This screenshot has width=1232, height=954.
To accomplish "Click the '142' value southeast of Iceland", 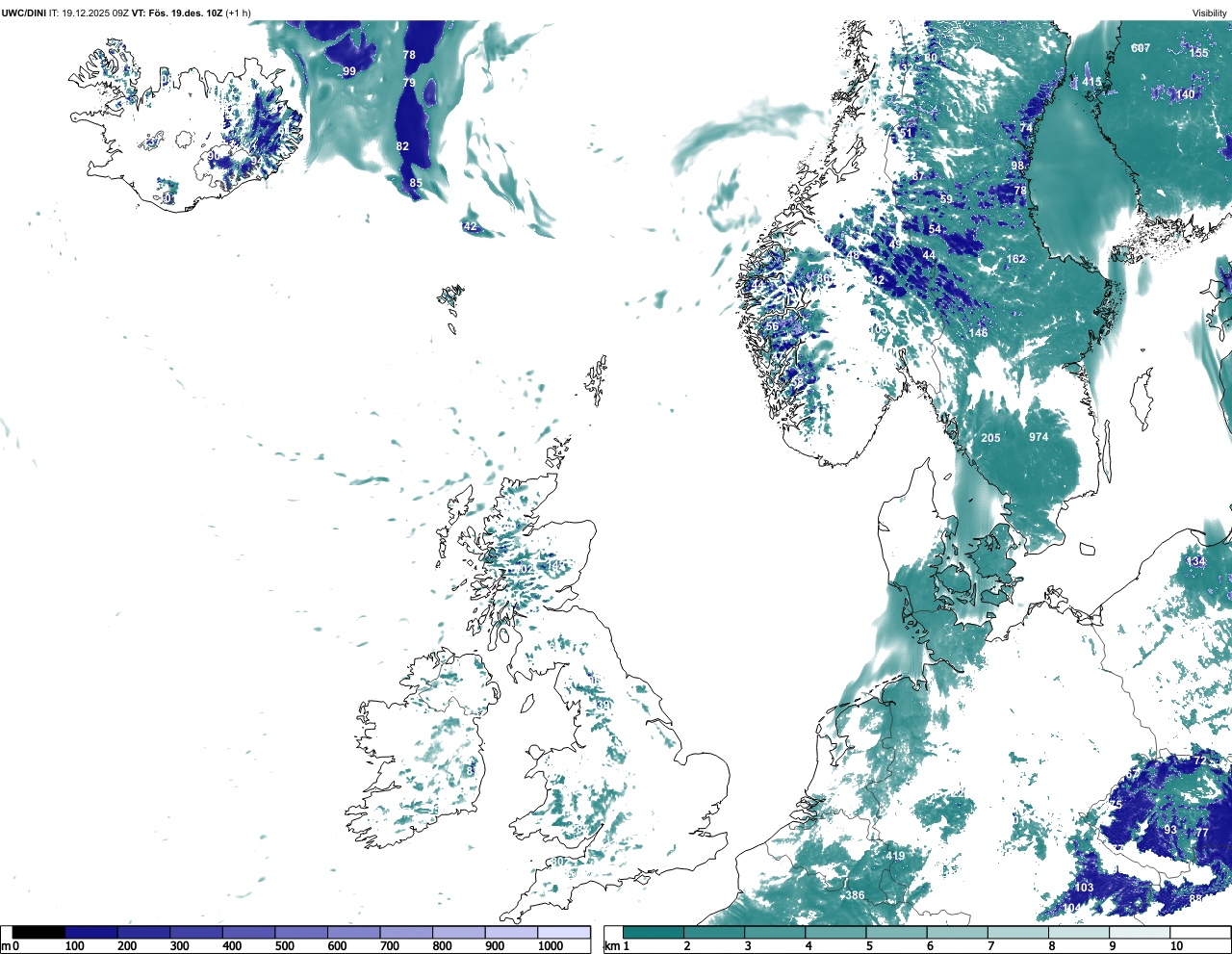I will [x=469, y=227].
